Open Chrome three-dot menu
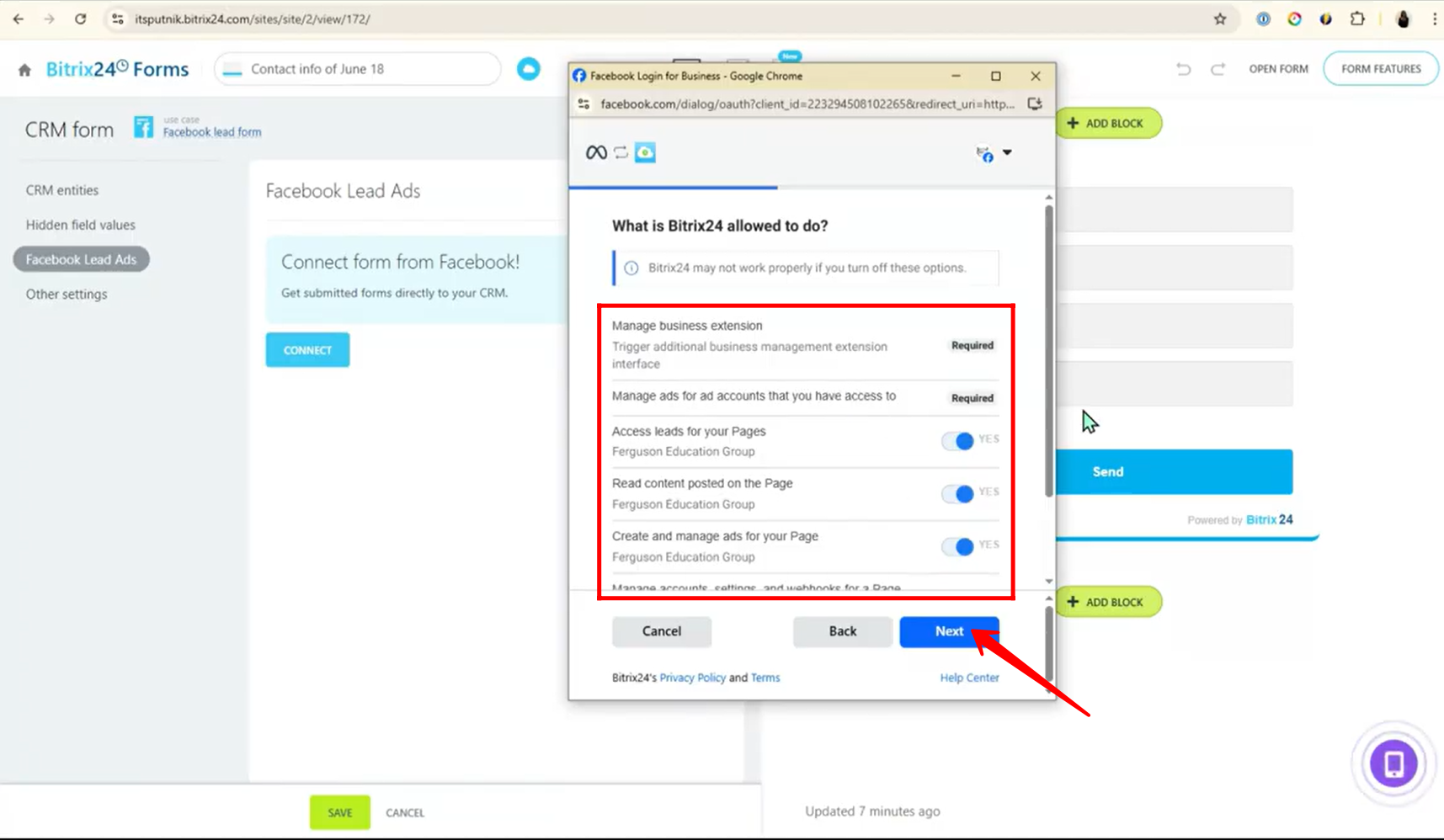 (1435, 19)
